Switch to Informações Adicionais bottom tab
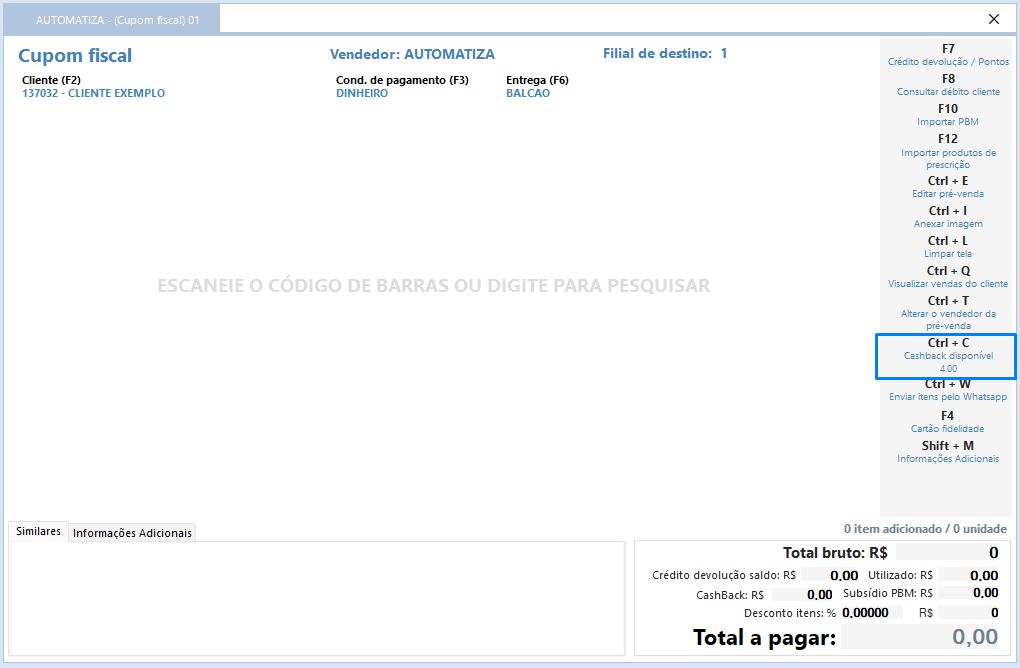The image size is (1020, 668). point(132,533)
